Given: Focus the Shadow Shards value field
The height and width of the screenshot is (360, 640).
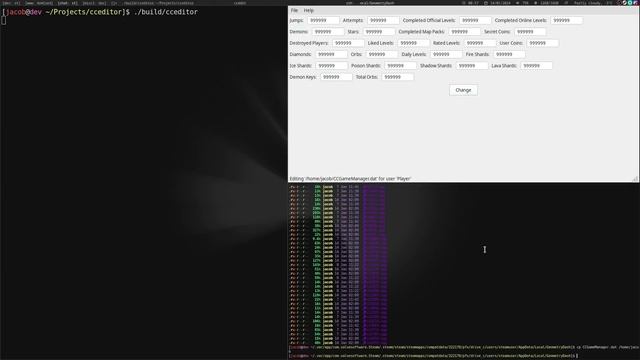Looking at the screenshot, I should (472, 66).
